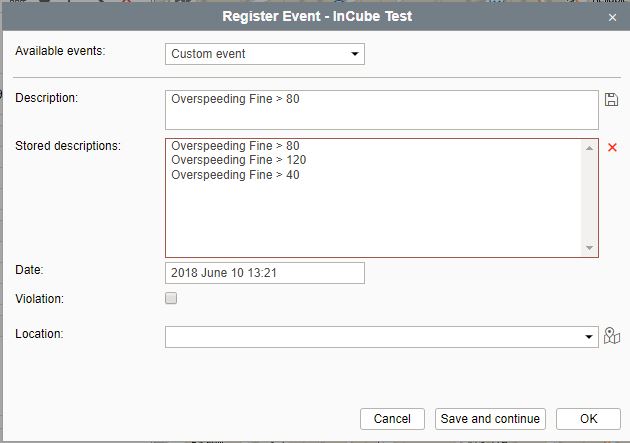Click stored descriptions scrollbar up arrow
Image resolution: width=630 pixels, height=443 pixels.
point(589,148)
